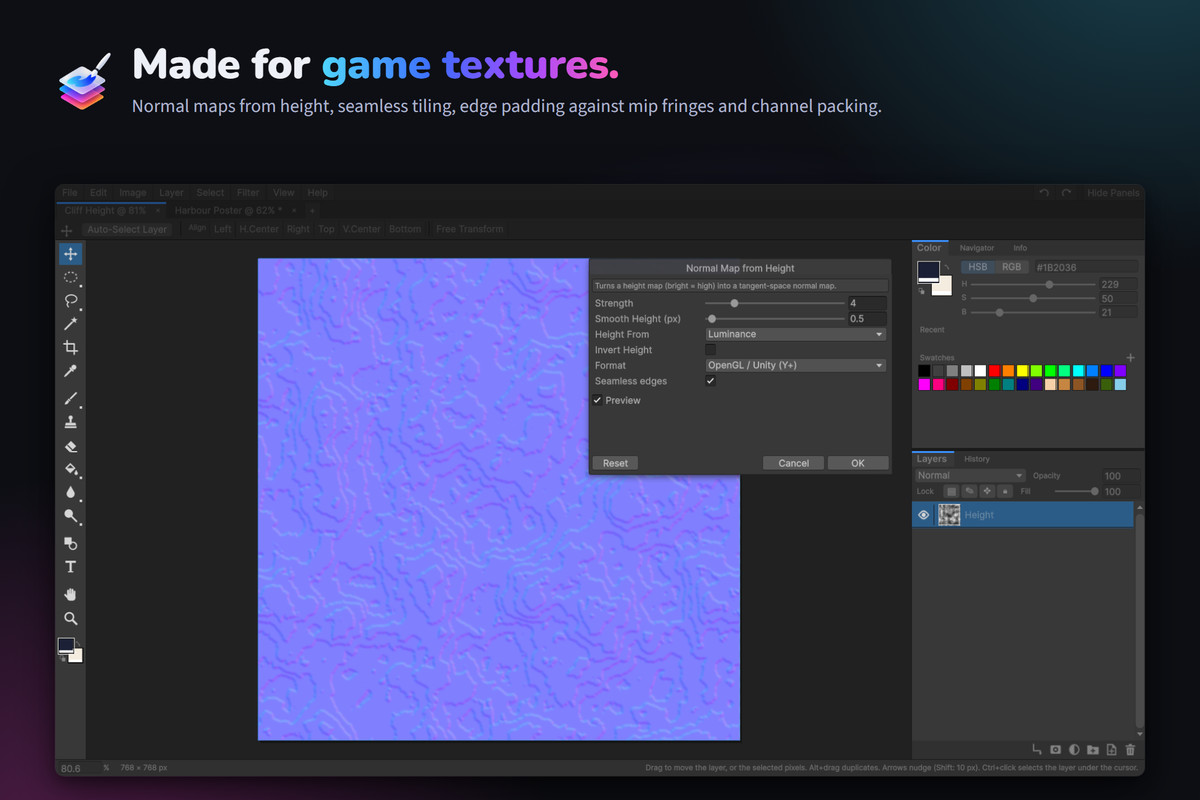Select the Lasso tool

click(x=70, y=300)
